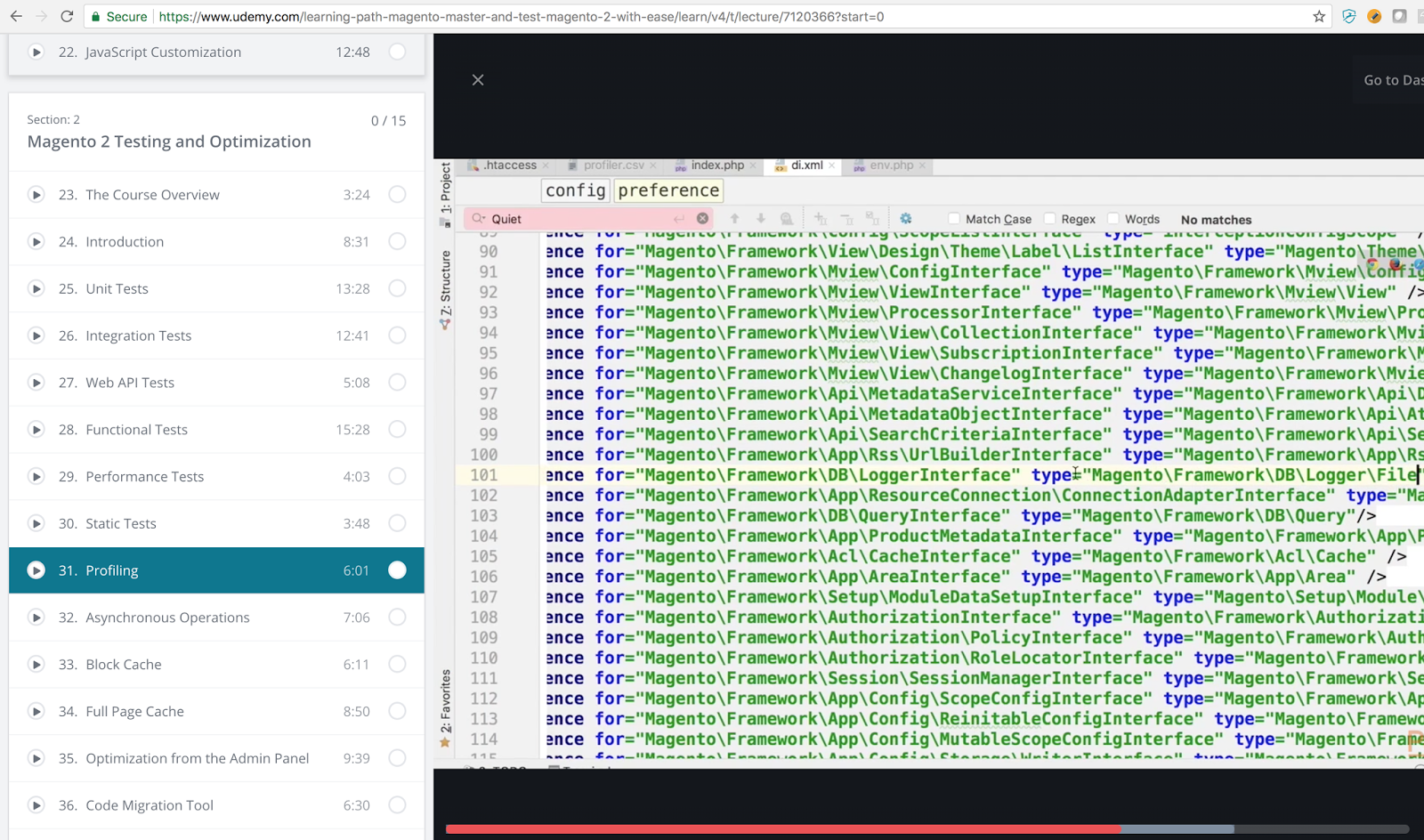
Task: Mark JavaScript Customization lecture complete
Action: pyautogui.click(x=397, y=52)
